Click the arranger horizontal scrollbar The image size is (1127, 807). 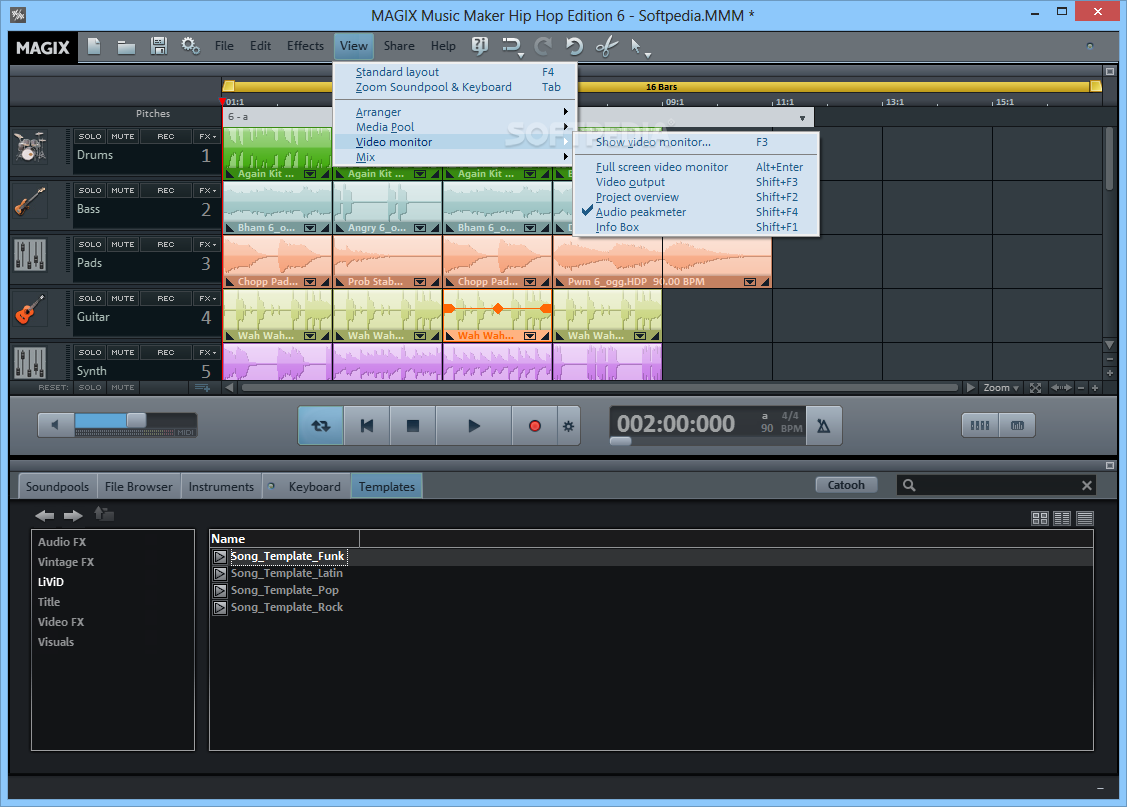tap(599, 387)
